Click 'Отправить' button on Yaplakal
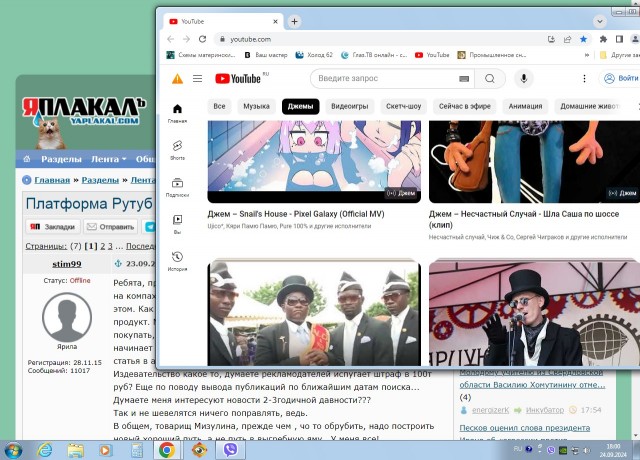Screen dimensions: 640x460 tap(111, 227)
